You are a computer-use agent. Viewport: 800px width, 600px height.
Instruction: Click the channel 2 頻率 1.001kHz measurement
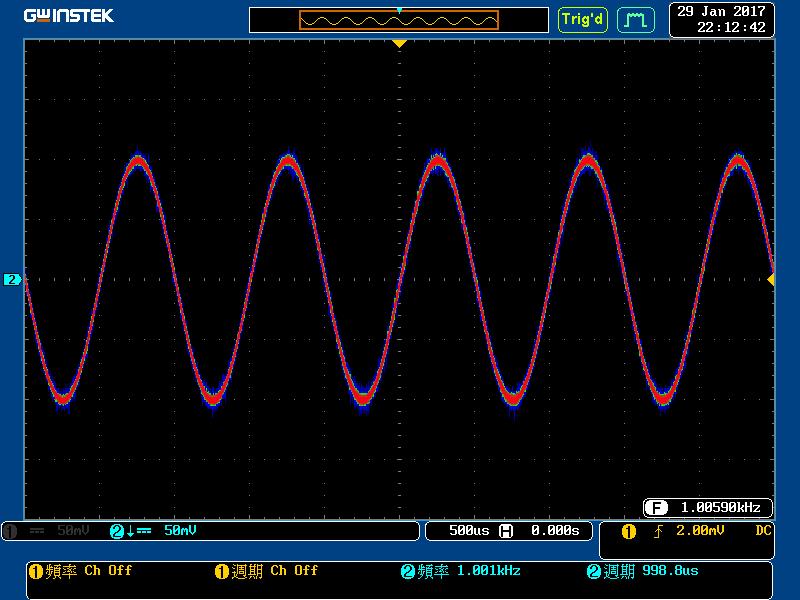[x=461, y=571]
